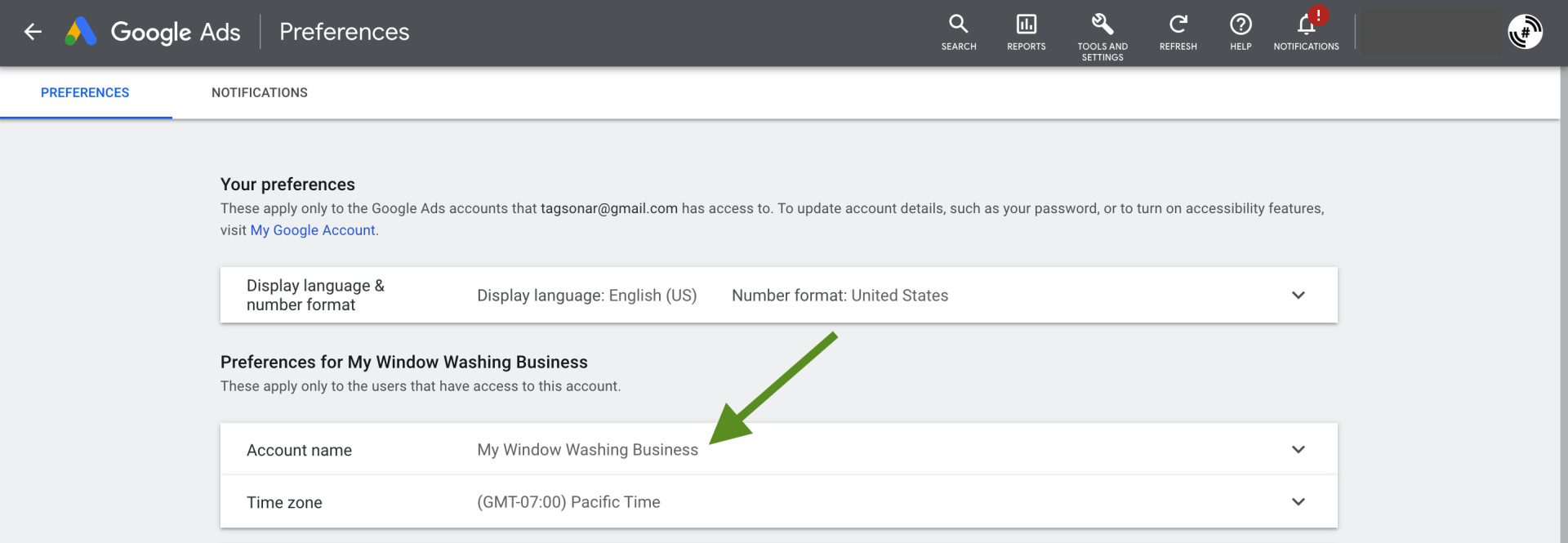Click My Window Washing Business account name value
The image size is (1568, 543).
[x=588, y=450]
